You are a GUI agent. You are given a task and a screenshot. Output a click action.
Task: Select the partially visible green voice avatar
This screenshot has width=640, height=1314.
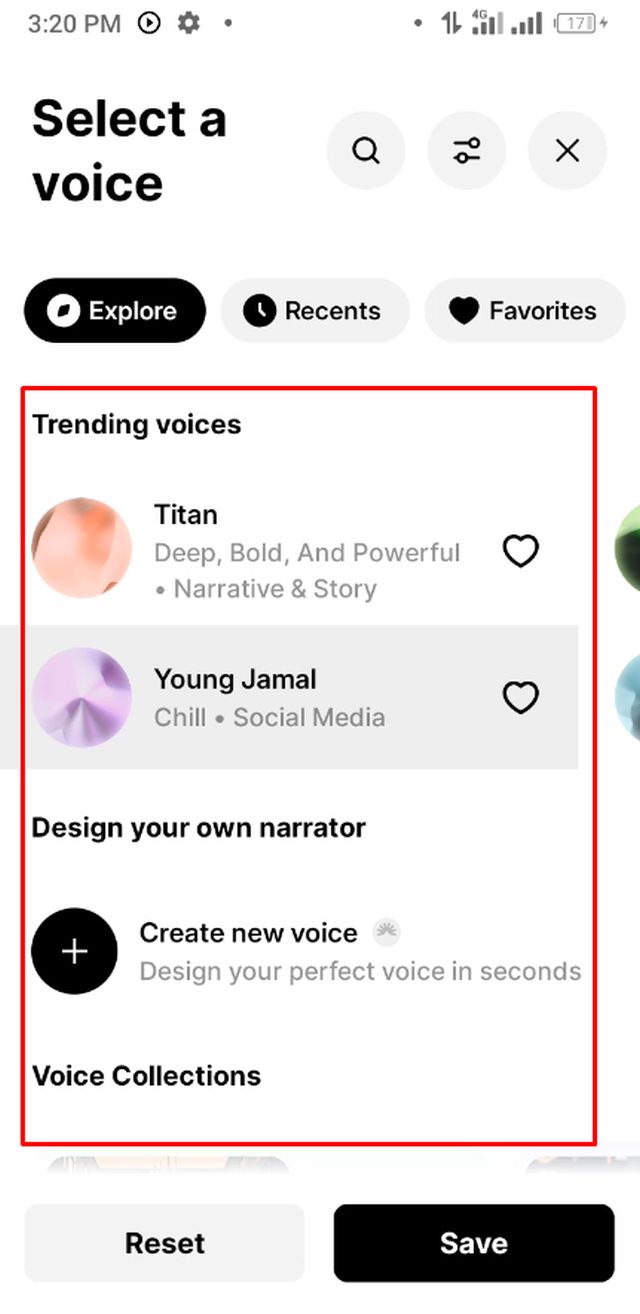click(629, 548)
